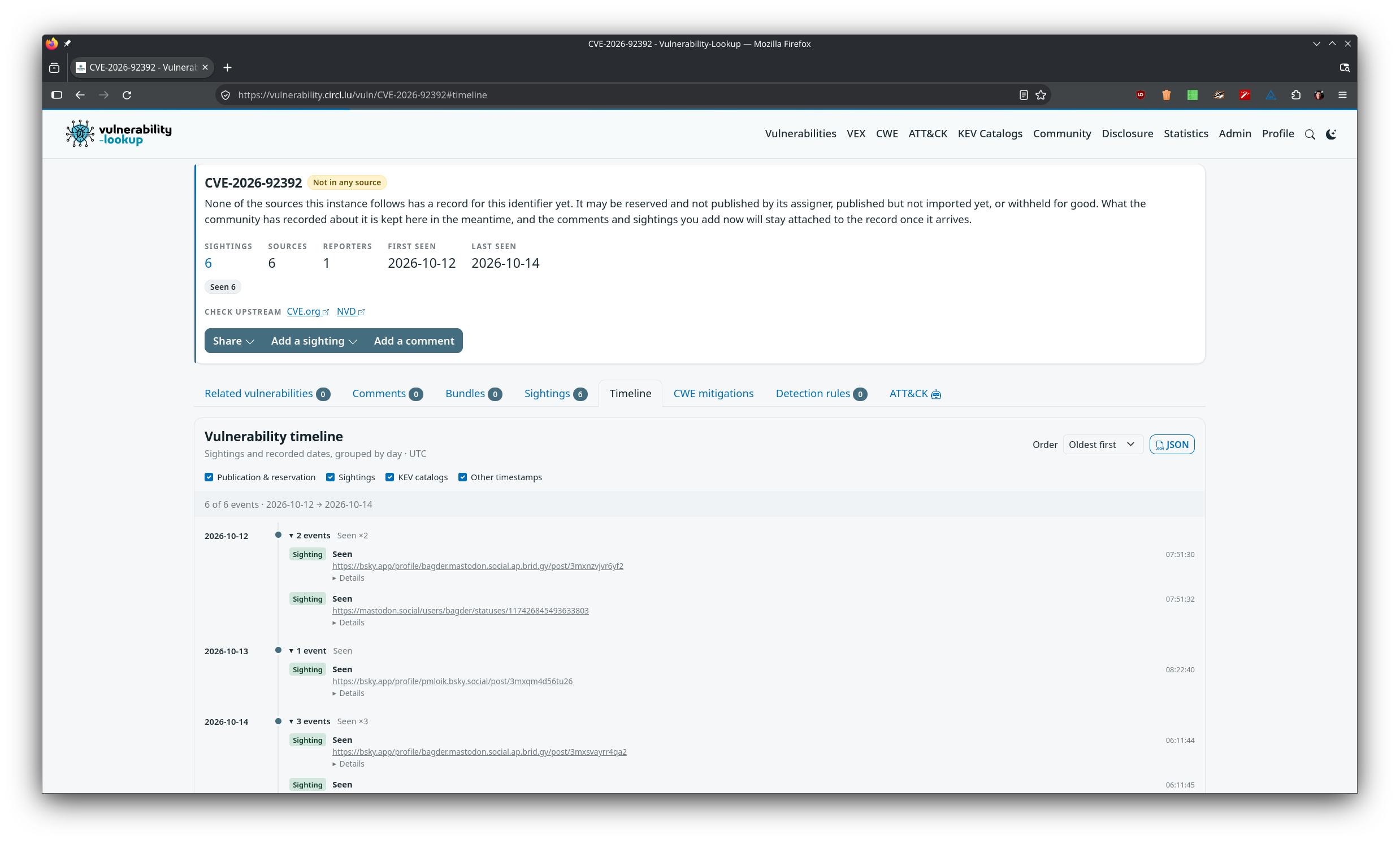Open the extensions puzzle icon
This screenshot has width=1400, height=844.
pyautogui.click(x=1295, y=95)
